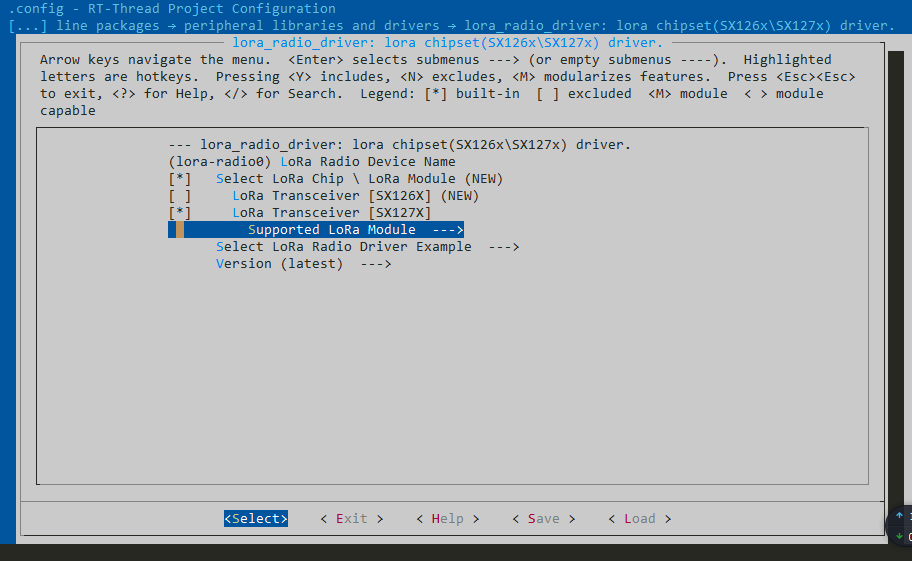Click the network download arrow indicator
912x561 pixels.
[x=899, y=536]
